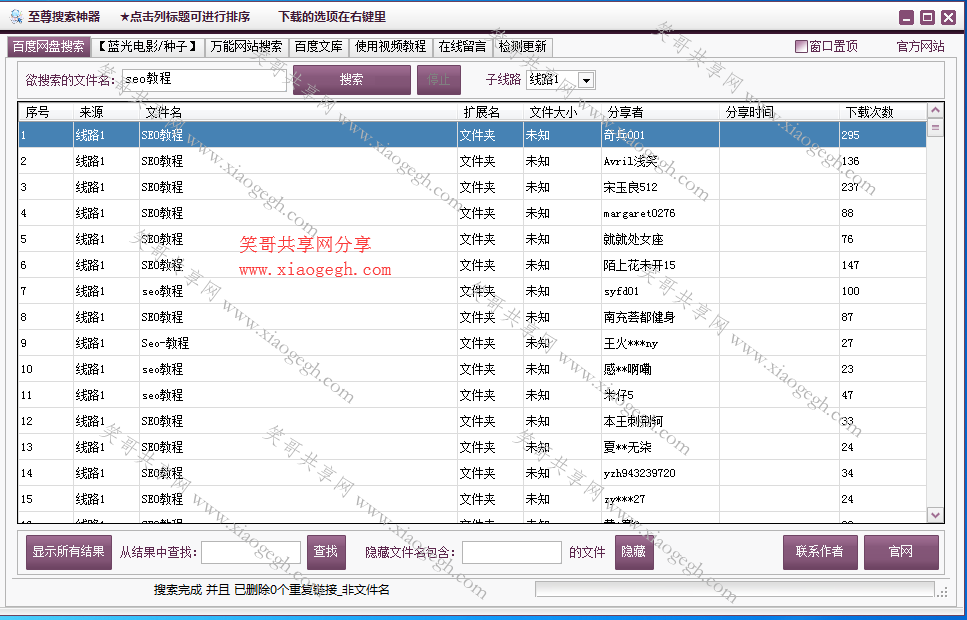
Task: Minimize the 至尊搜索神器 window
Action: pyautogui.click(x=906, y=18)
